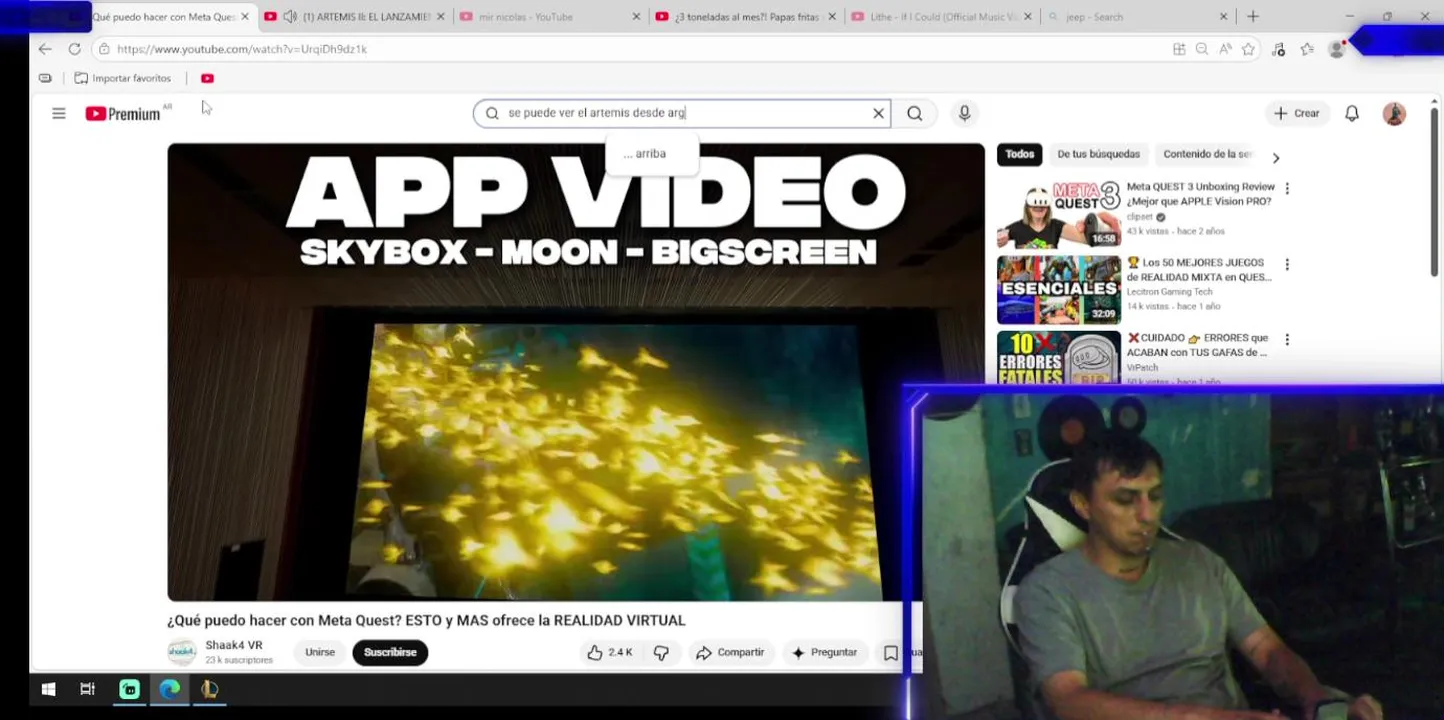1444x720 pixels.
Task: Open YouTube notifications bell
Action: coord(1352,114)
